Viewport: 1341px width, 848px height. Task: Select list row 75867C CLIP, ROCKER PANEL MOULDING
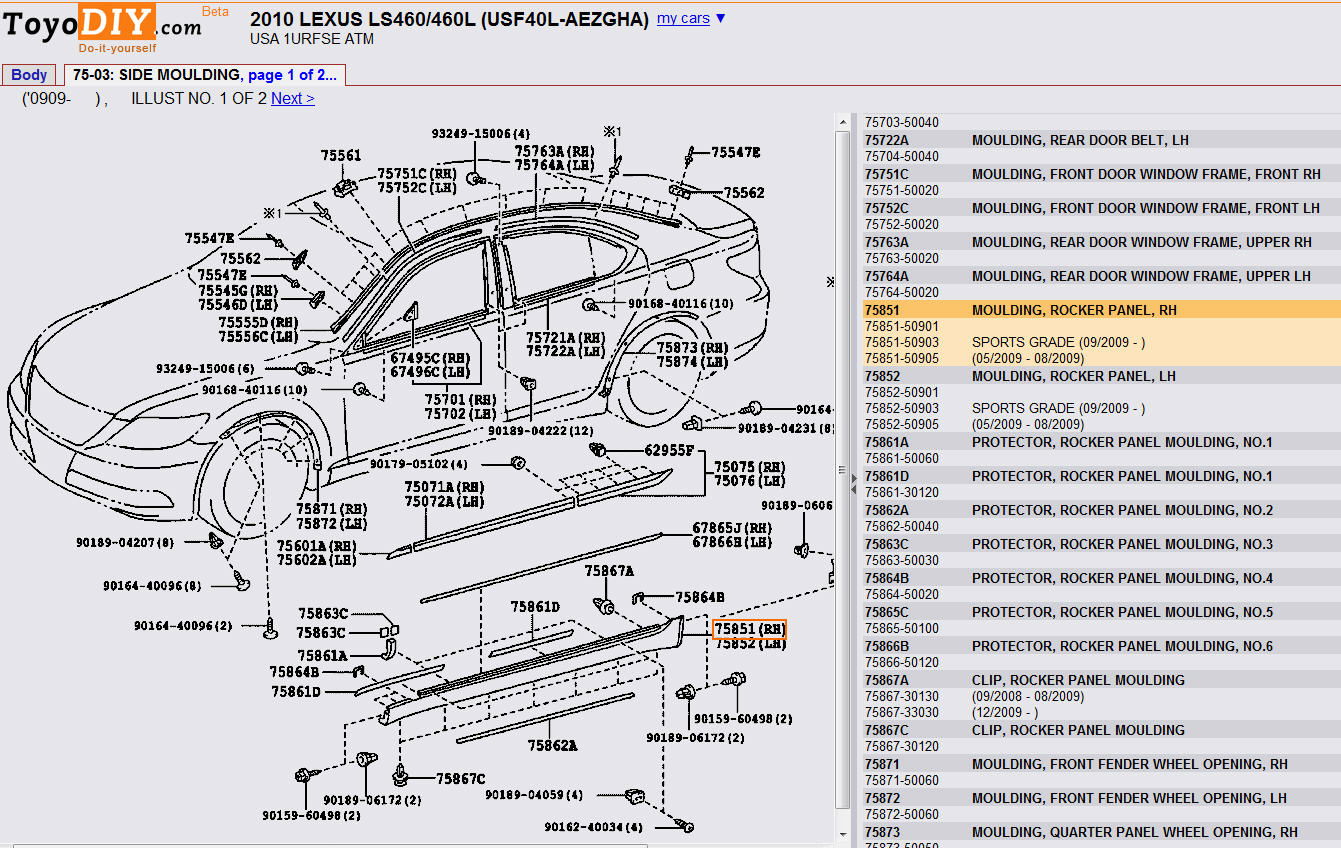tap(1100, 730)
